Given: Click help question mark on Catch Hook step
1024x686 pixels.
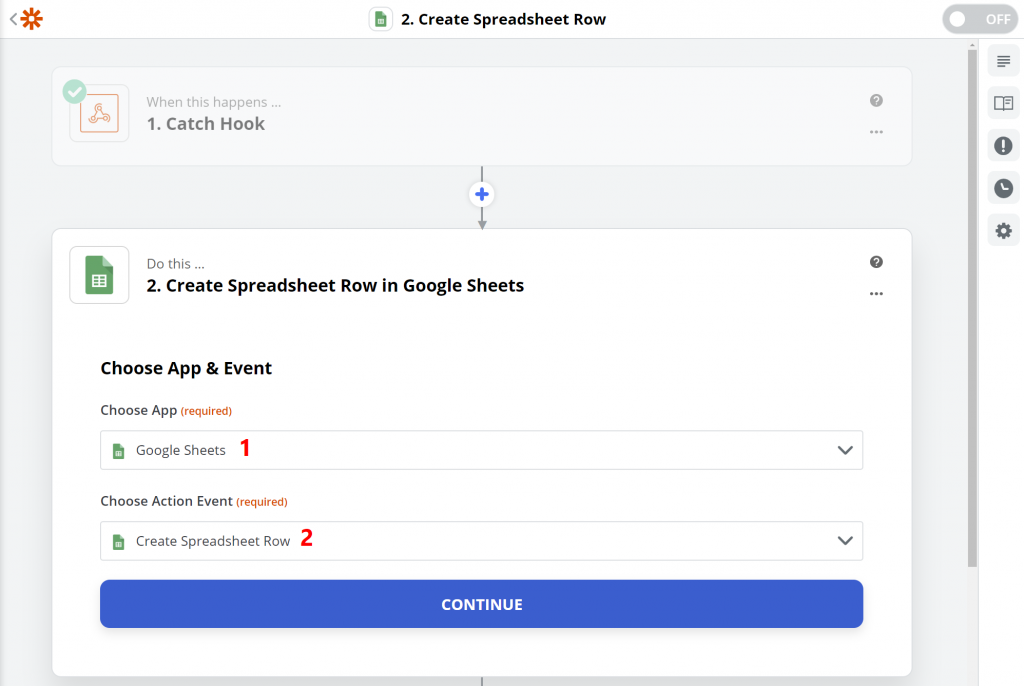Looking at the screenshot, I should [876, 100].
